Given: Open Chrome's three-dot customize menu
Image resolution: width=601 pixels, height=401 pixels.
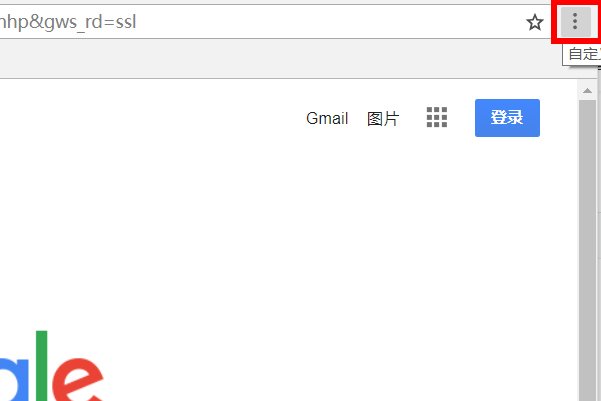Looking at the screenshot, I should point(575,22).
